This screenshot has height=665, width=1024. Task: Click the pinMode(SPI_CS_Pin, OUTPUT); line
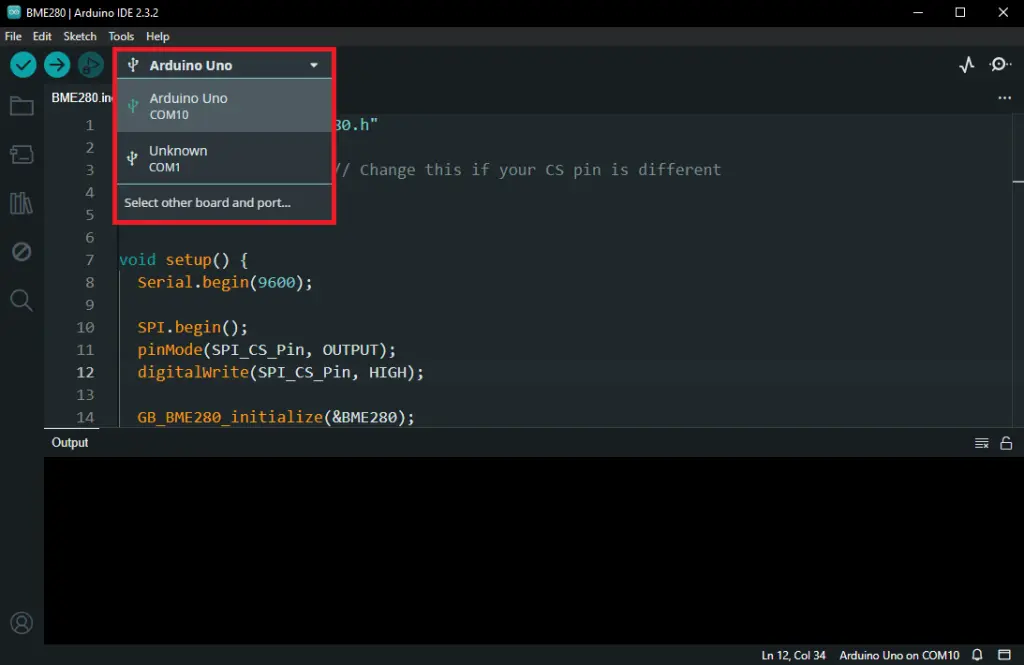[266, 350]
